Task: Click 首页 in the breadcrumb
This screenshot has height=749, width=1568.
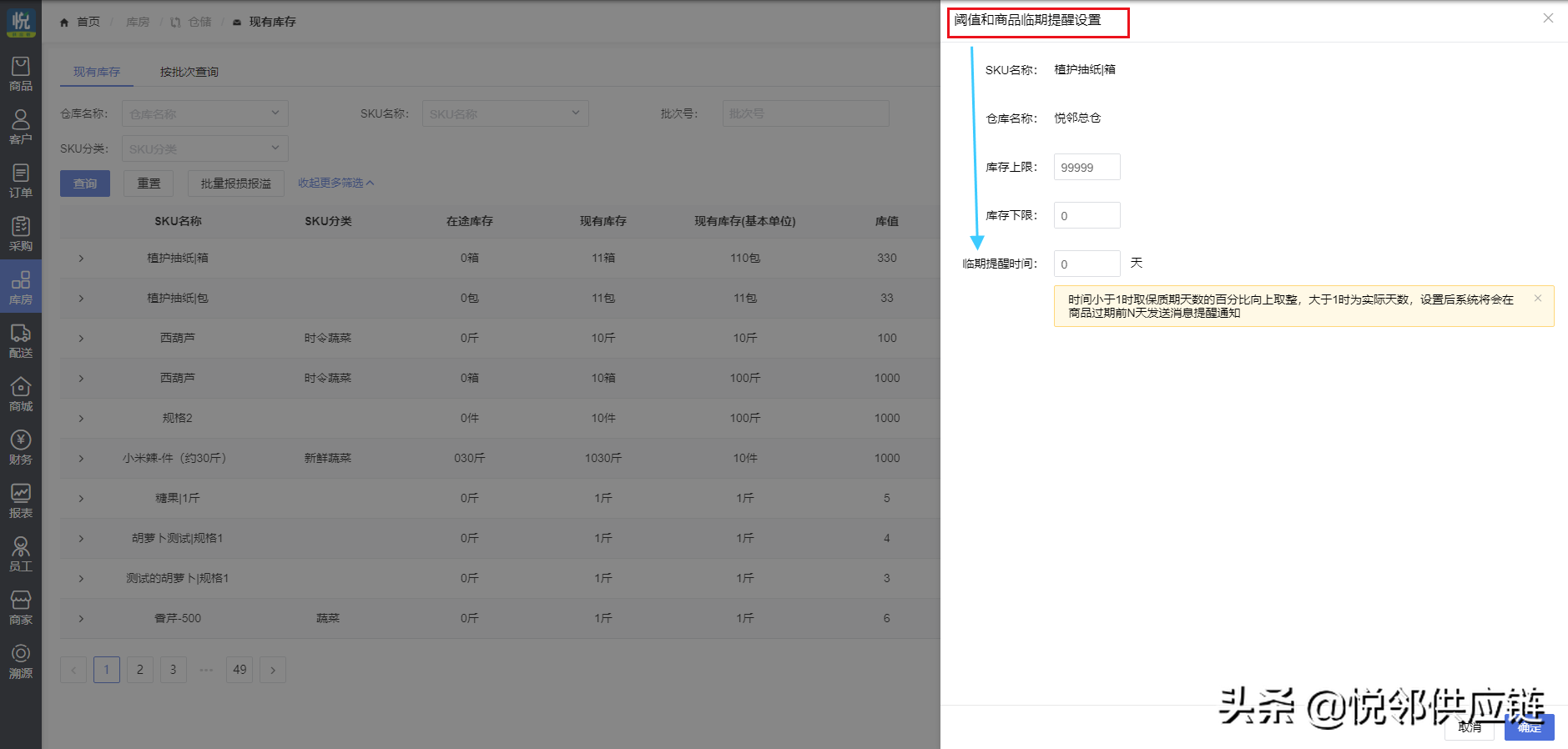Action: (88, 22)
